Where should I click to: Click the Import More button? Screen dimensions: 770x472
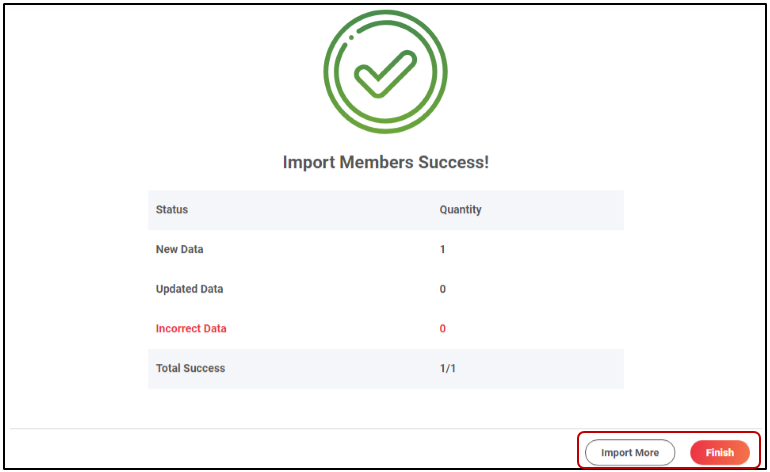click(x=630, y=452)
